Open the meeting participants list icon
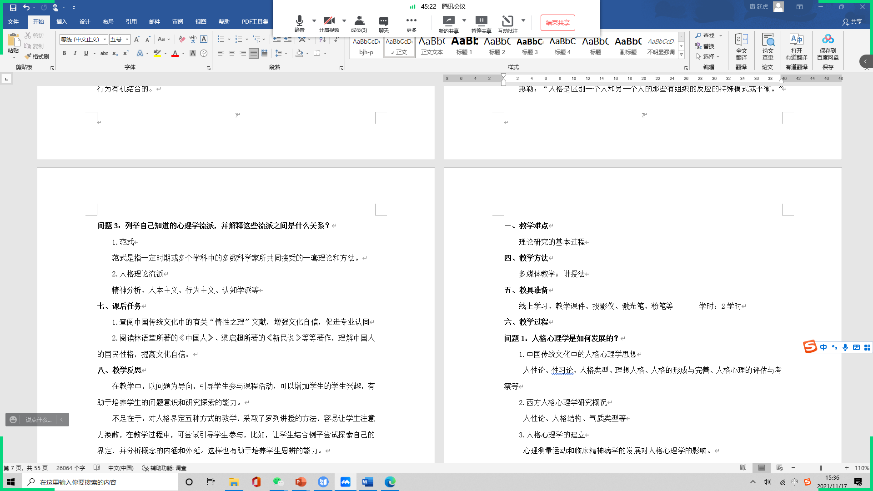The width and height of the screenshot is (873, 491). click(358, 21)
